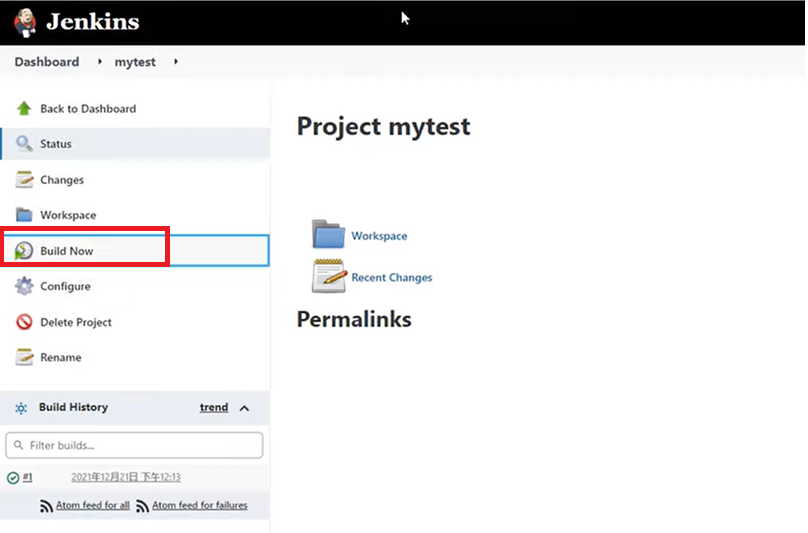The image size is (808, 533).
Task: Open Workspace from the sidebar
Action: 68,215
